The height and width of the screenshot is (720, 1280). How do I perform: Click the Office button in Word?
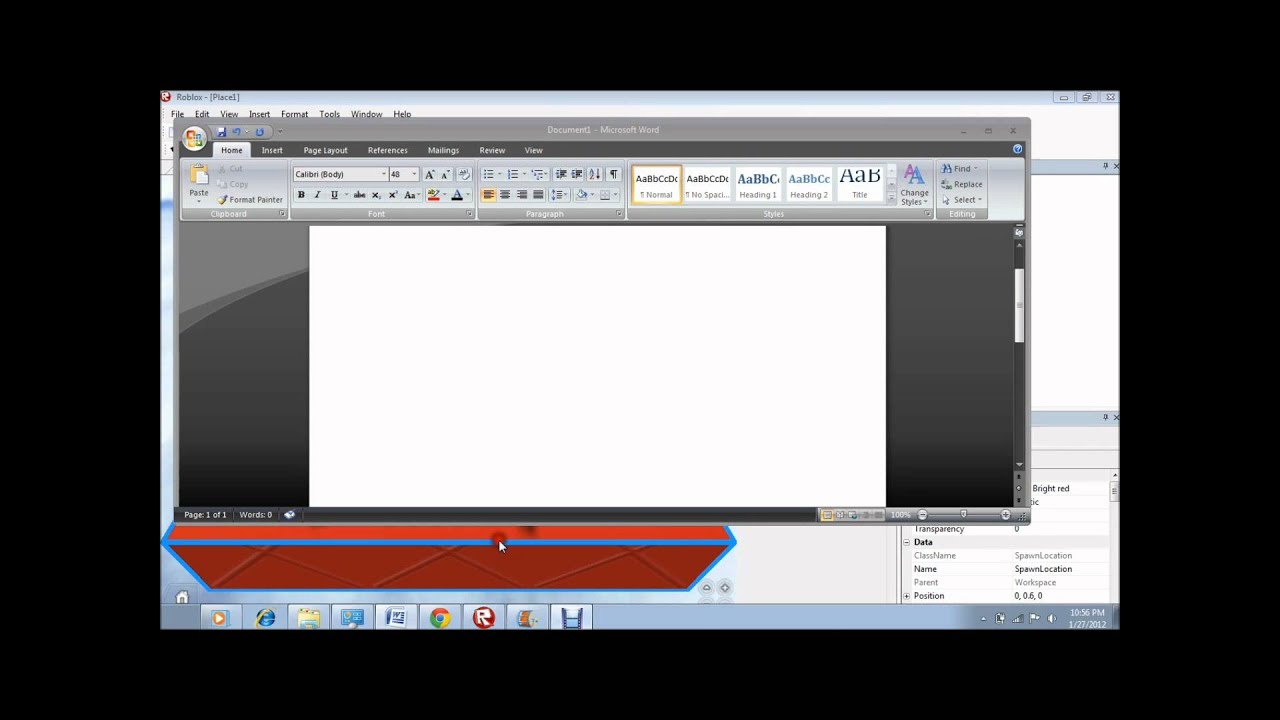coord(194,138)
